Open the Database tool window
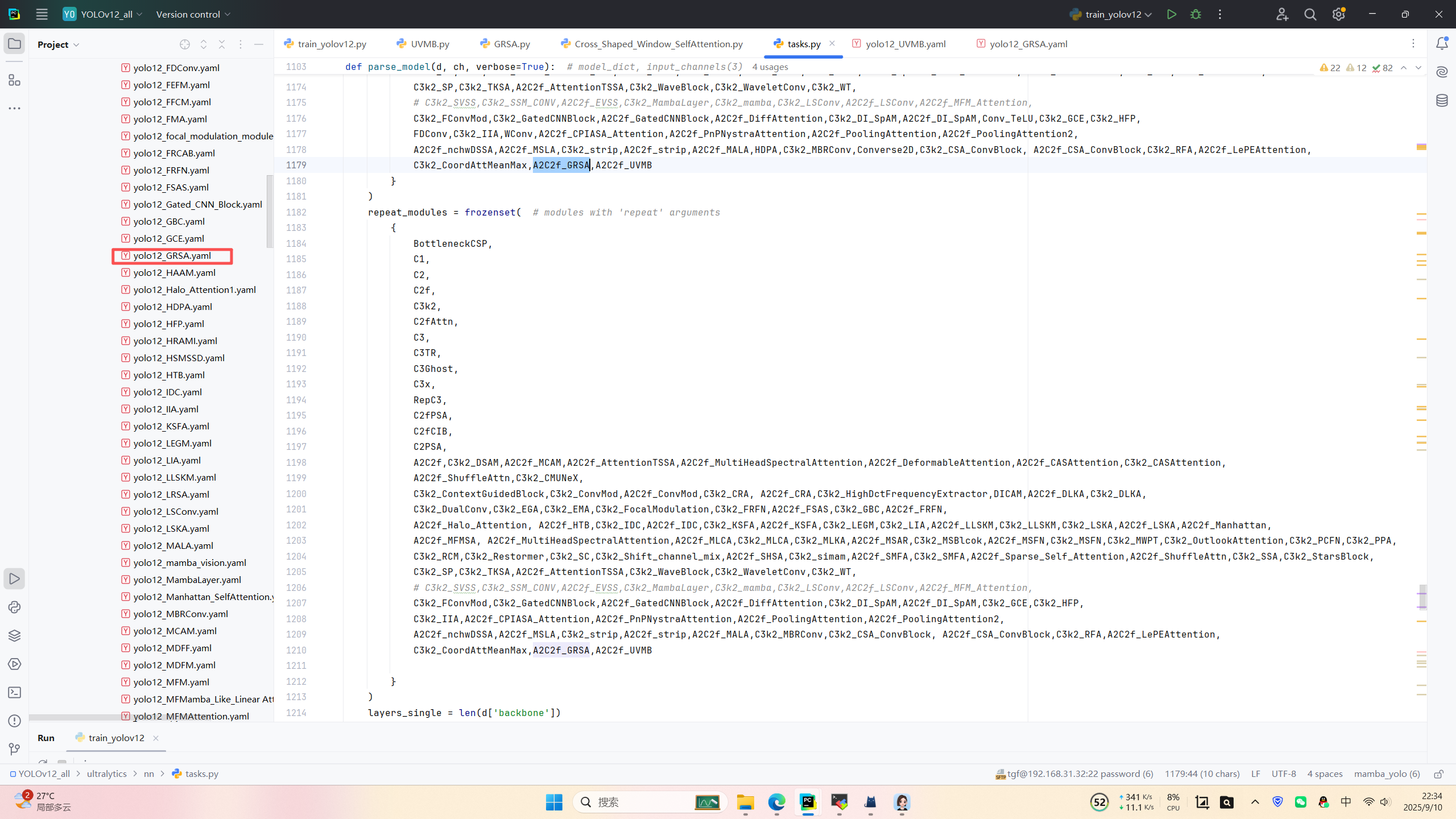Image resolution: width=1456 pixels, height=819 pixels. coord(1442,101)
